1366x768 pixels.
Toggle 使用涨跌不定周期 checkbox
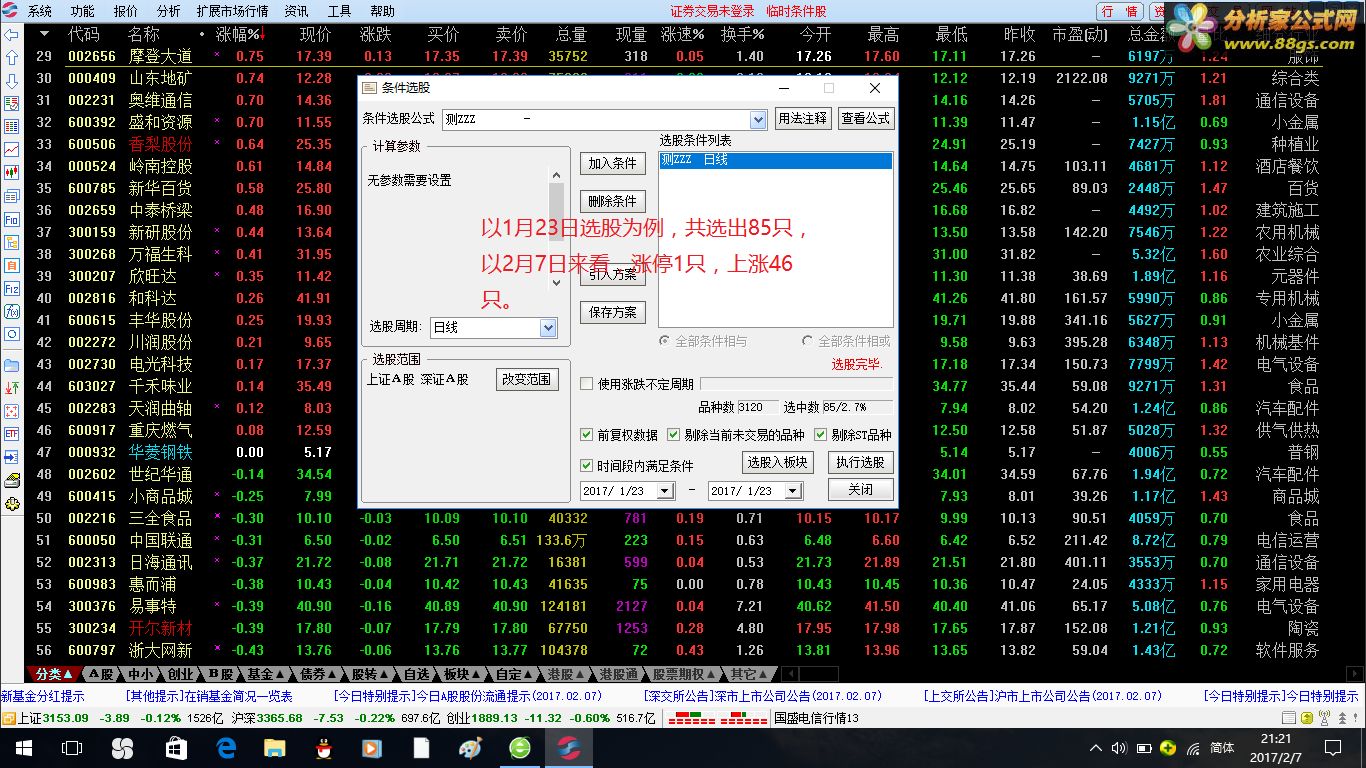(x=587, y=384)
